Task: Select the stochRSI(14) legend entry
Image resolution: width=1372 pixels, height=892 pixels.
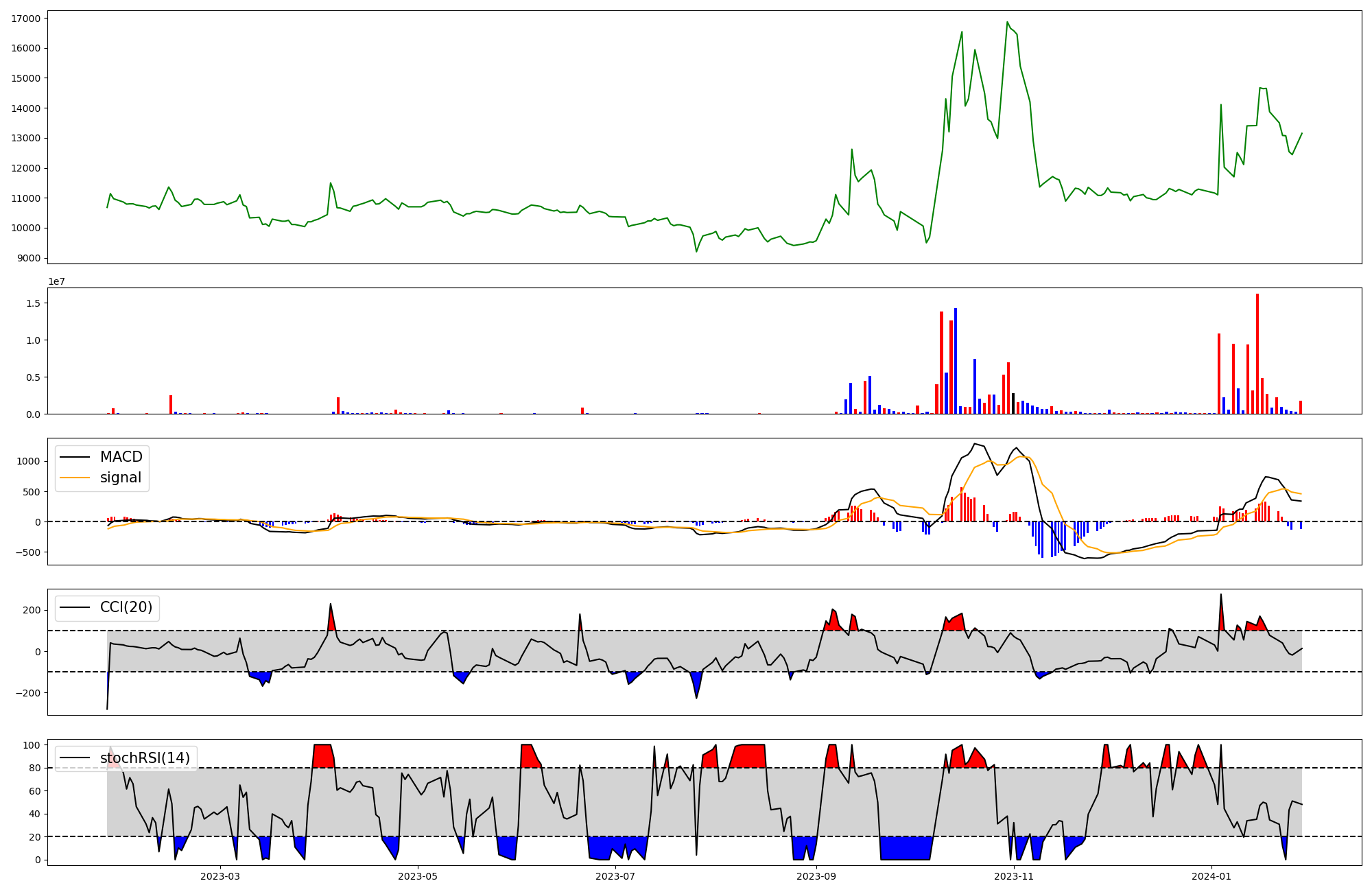Action: coord(145,758)
